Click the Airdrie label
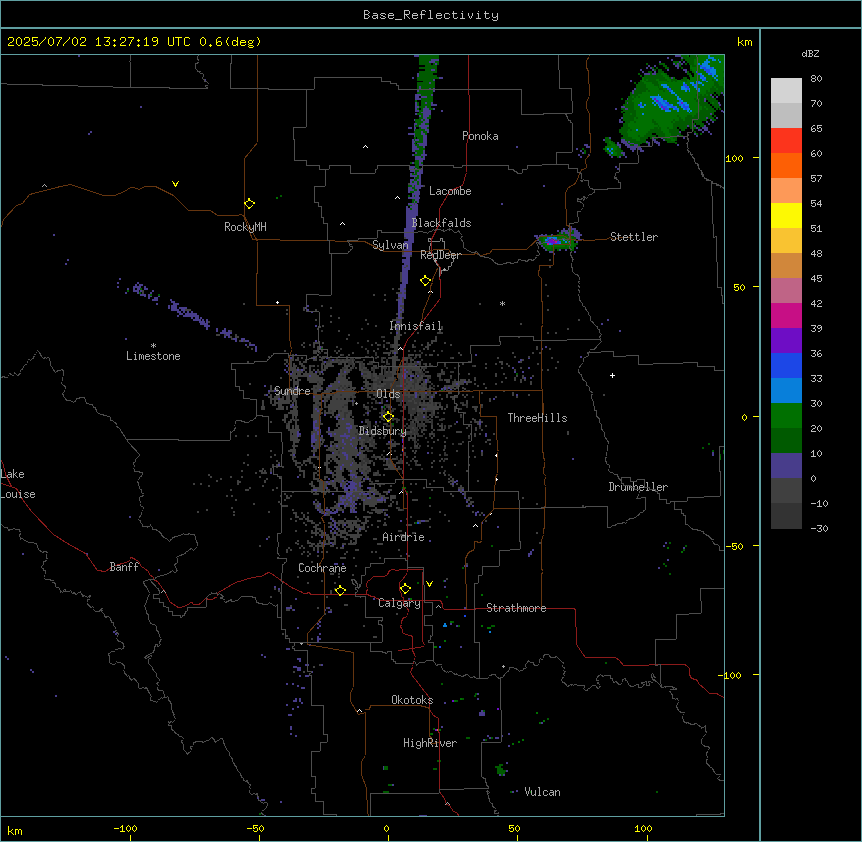The width and height of the screenshot is (862, 842). [x=403, y=537]
